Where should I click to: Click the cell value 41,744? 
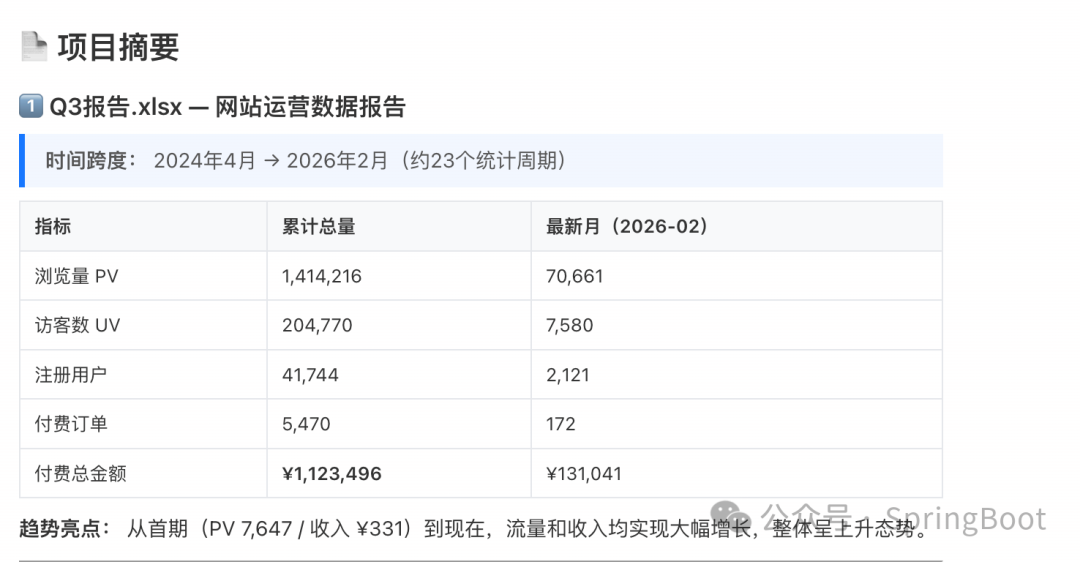310,375
